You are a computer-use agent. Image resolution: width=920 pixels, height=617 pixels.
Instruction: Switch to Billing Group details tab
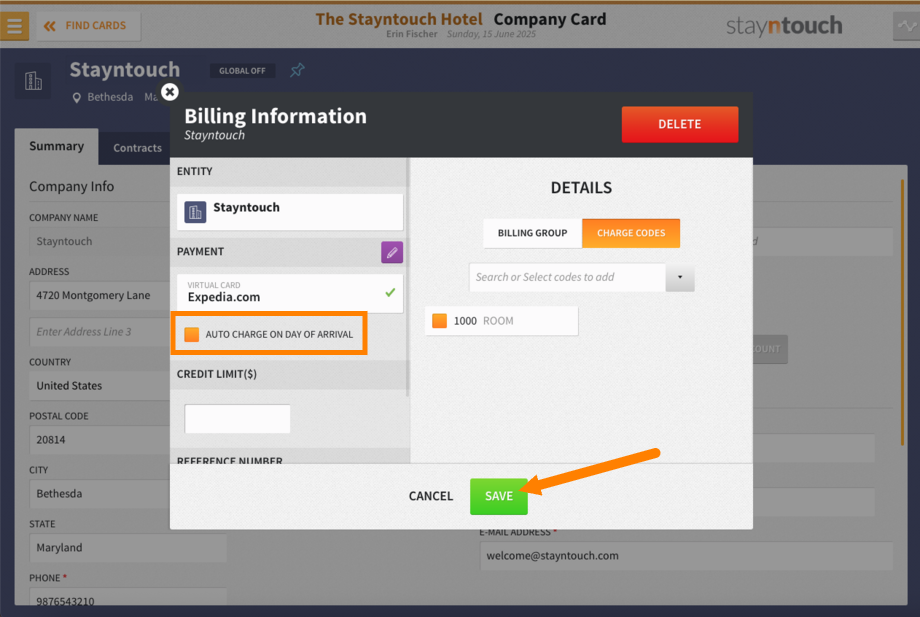(532, 233)
